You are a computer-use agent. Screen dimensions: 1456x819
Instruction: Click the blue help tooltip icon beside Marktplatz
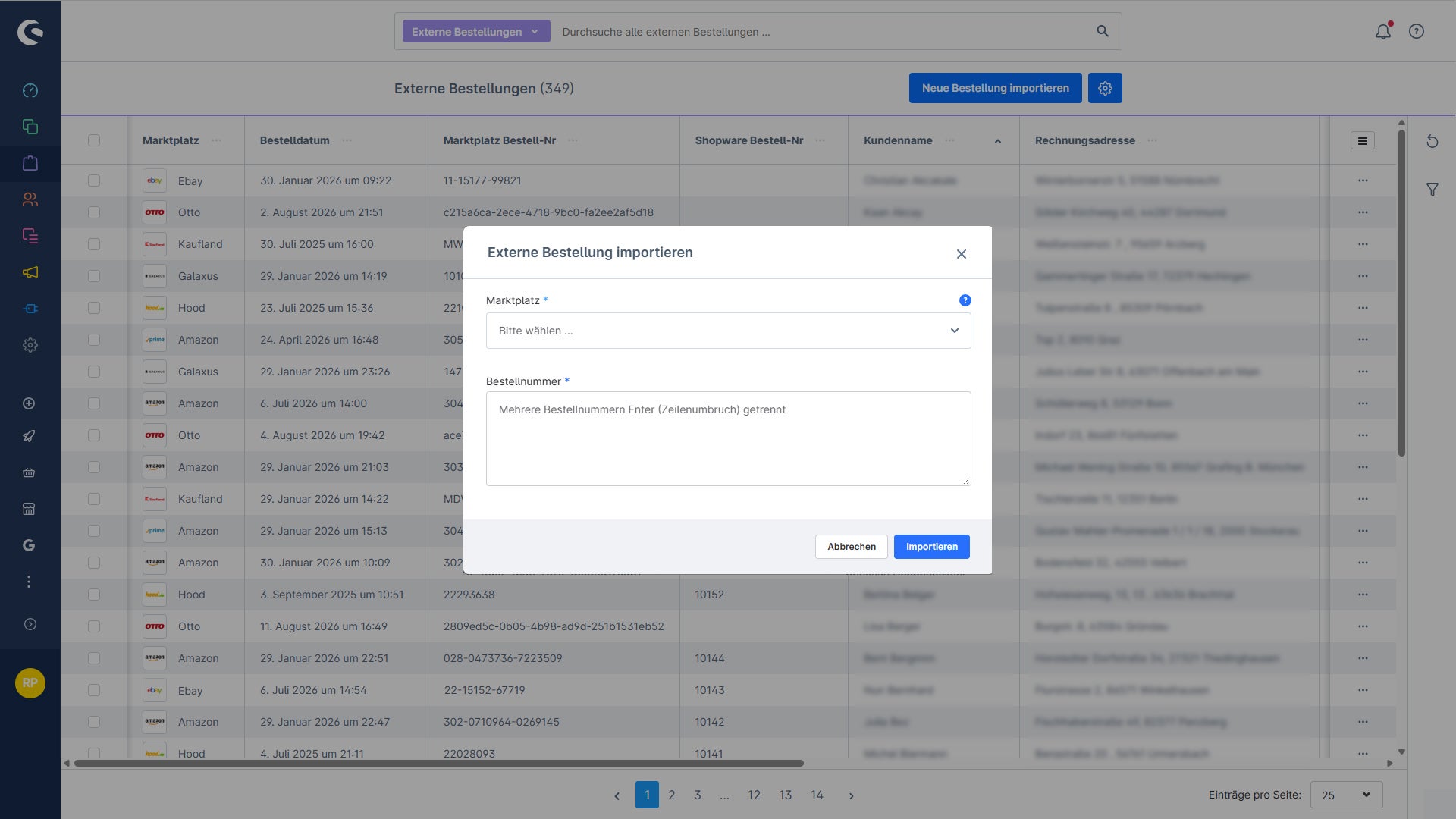coord(965,300)
